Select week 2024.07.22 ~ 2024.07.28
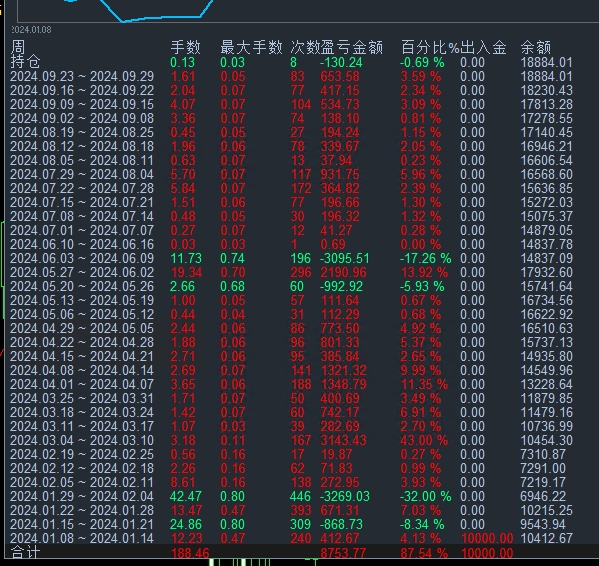The image size is (599, 566). click(82, 188)
